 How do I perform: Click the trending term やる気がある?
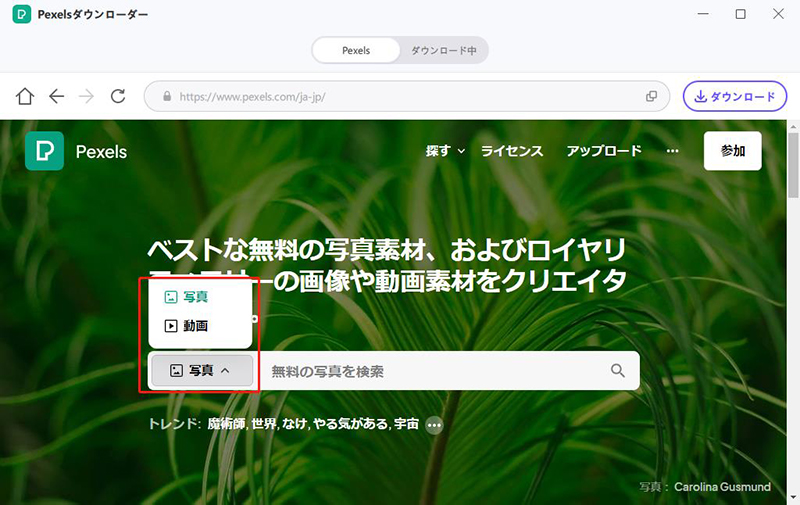(351, 424)
